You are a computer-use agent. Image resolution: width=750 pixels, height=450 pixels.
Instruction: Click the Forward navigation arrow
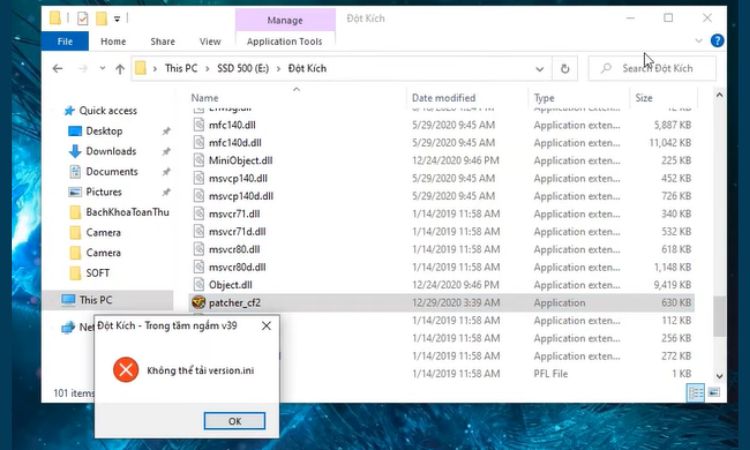point(83,69)
